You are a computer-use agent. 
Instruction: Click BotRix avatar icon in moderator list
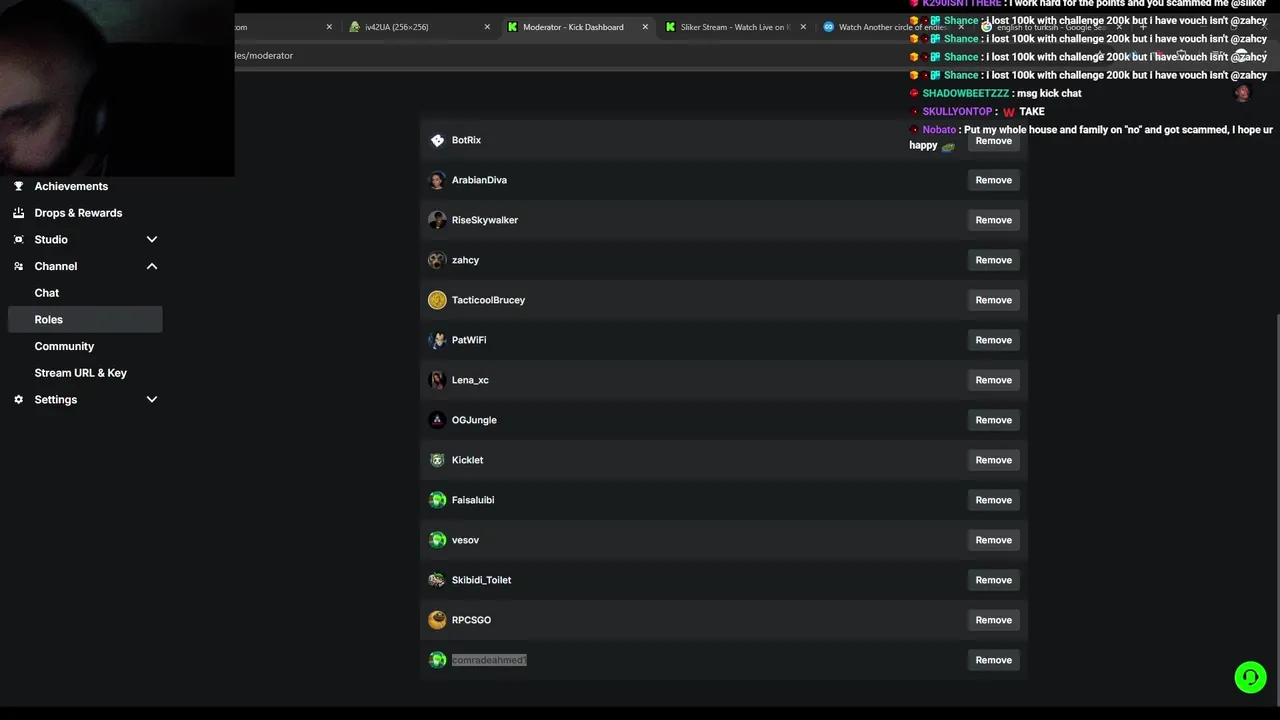pos(437,140)
